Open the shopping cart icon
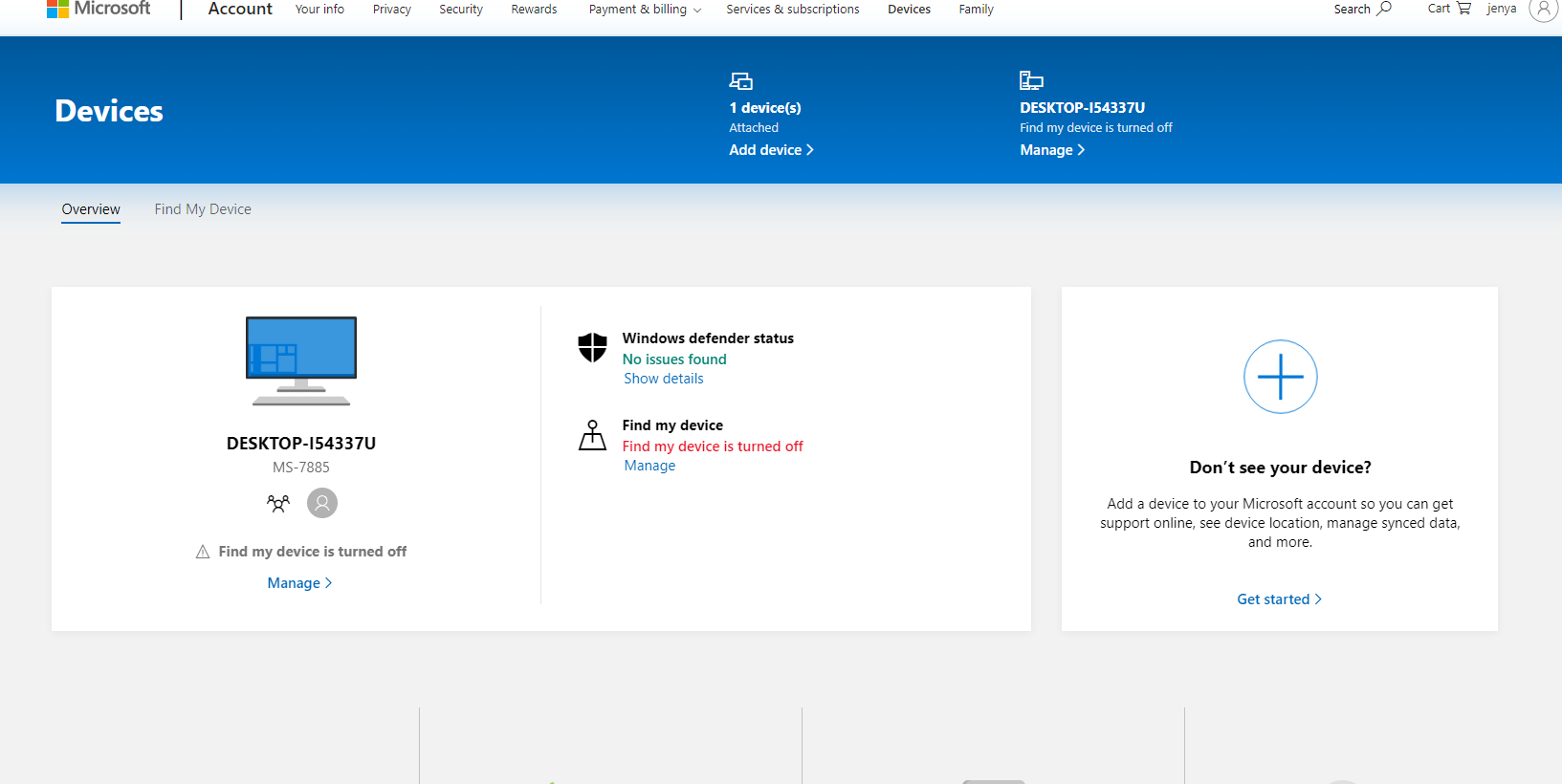Viewport: 1562px width, 784px height. 1463,9
